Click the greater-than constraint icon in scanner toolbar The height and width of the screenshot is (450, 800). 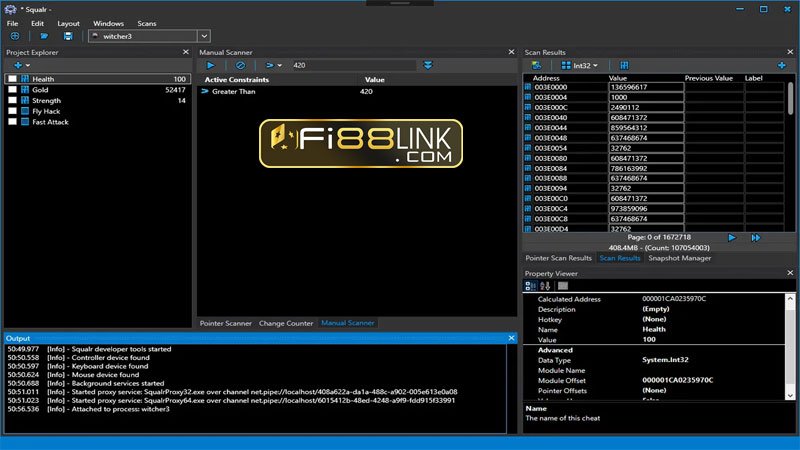click(269, 65)
